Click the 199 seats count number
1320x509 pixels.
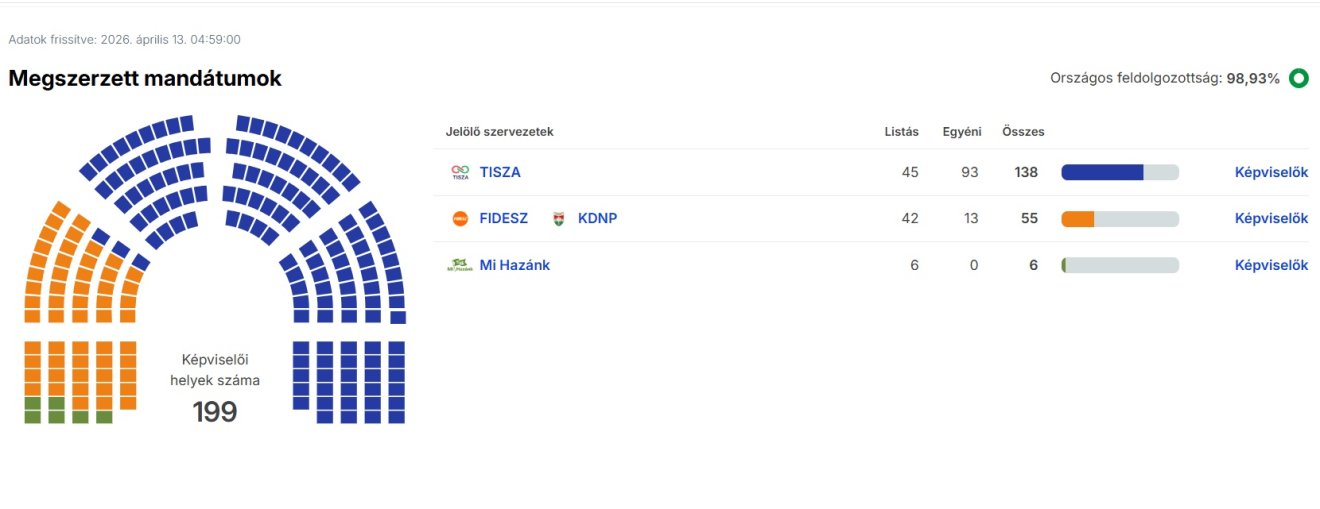[215, 411]
